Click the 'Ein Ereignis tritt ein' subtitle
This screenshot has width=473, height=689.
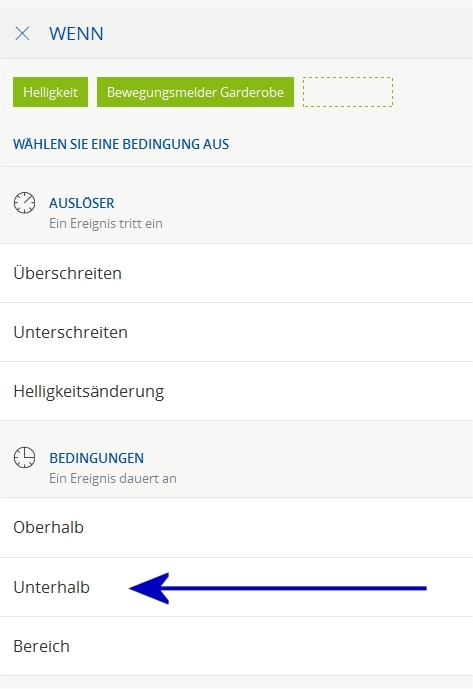[106, 224]
